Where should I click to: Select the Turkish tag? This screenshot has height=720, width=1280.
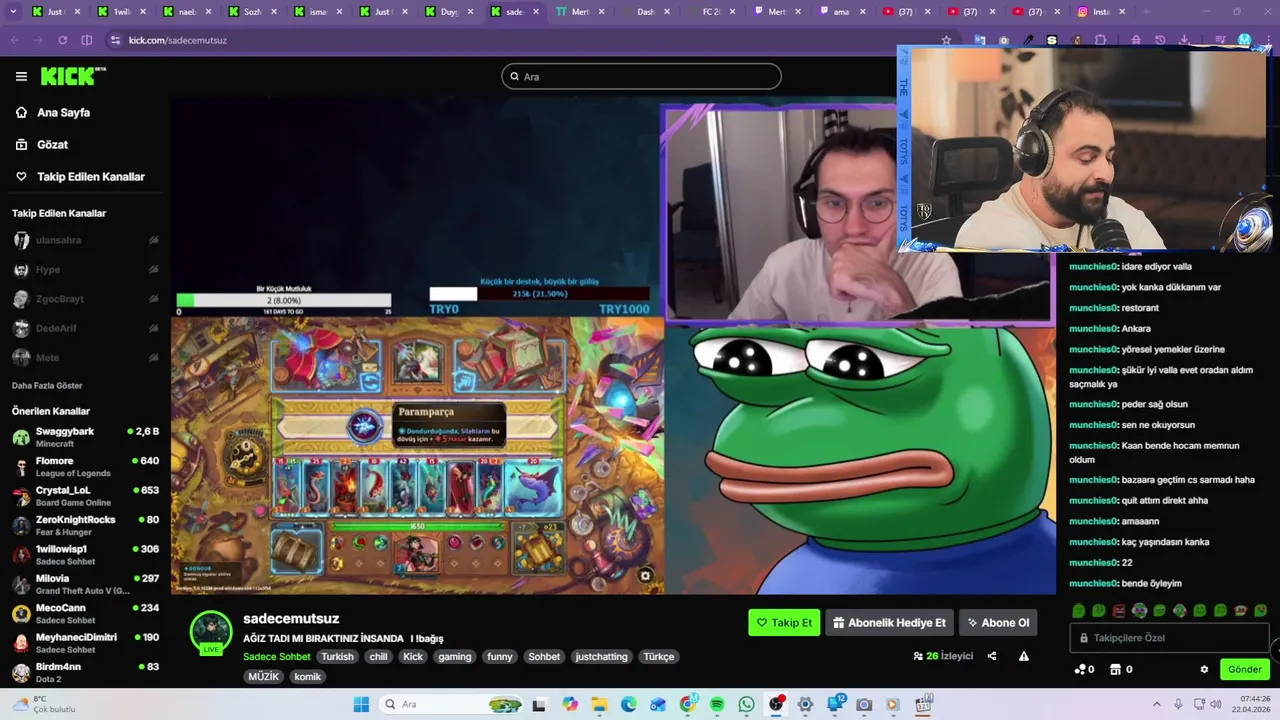(x=337, y=657)
